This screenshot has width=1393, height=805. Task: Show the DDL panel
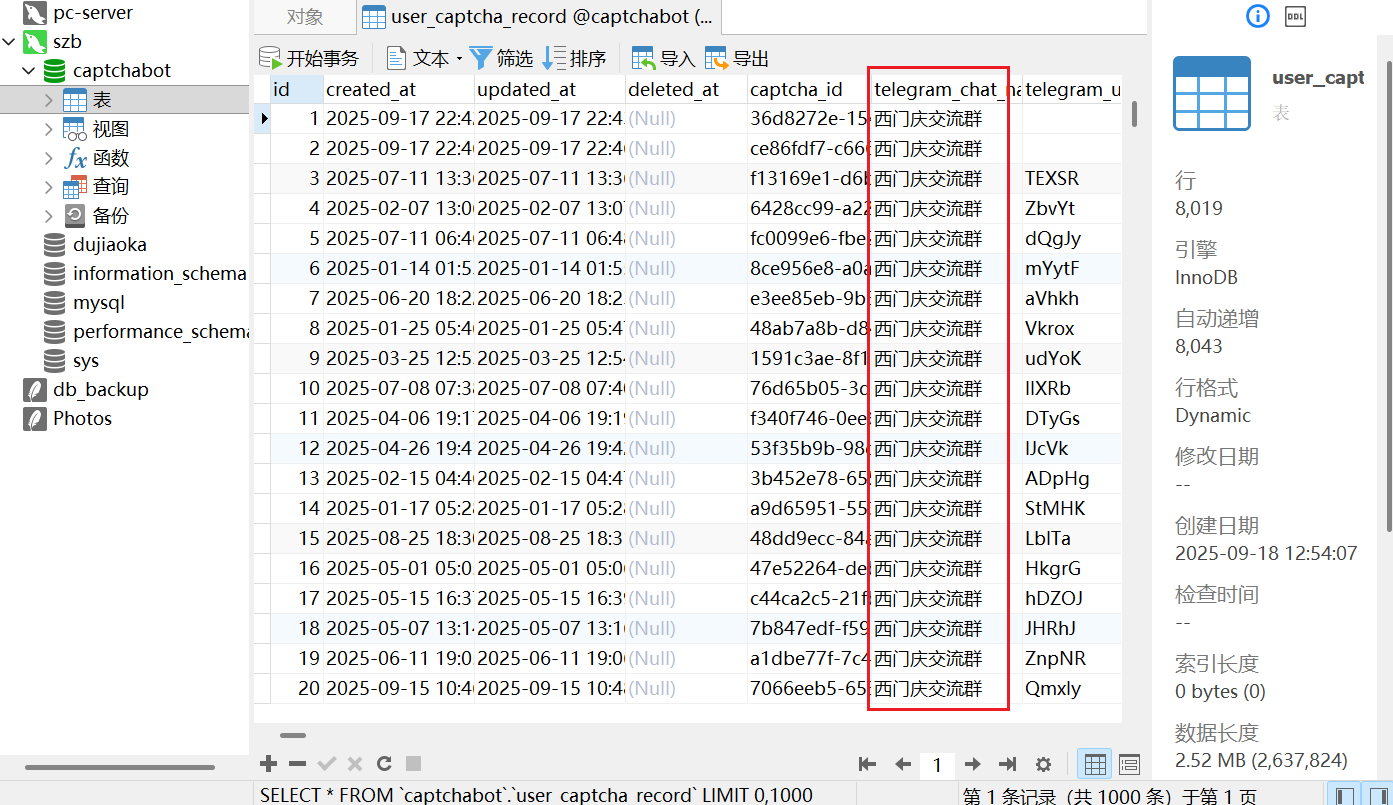tap(1295, 16)
